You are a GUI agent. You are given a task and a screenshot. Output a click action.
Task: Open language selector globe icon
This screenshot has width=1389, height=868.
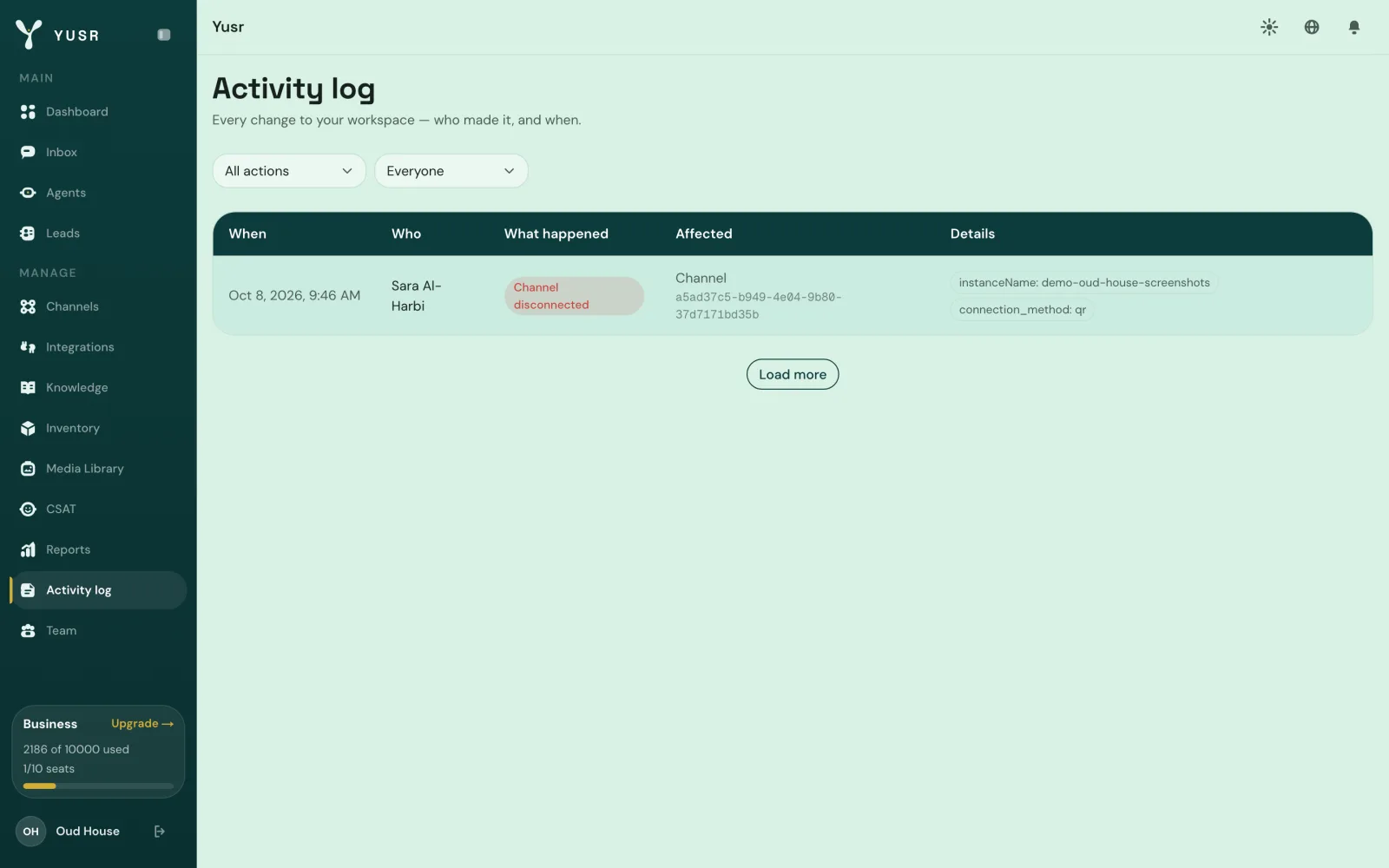coord(1312,27)
